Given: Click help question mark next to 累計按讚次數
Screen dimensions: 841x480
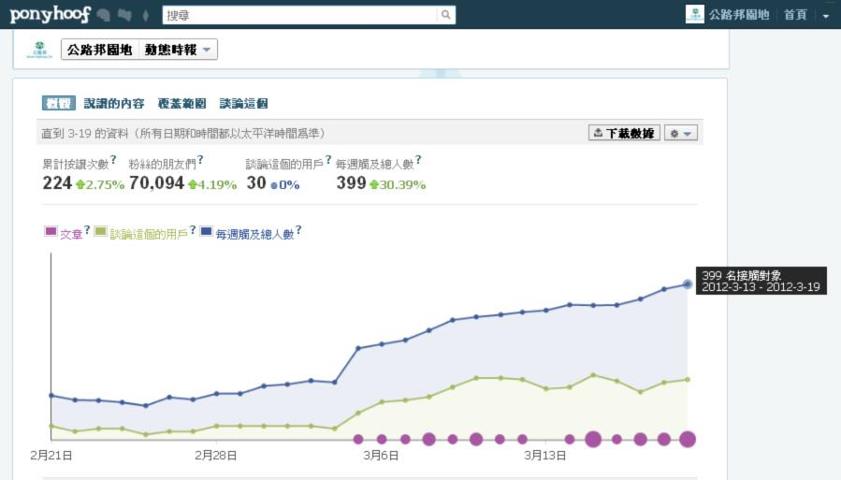Looking at the screenshot, I should click(x=114, y=160).
